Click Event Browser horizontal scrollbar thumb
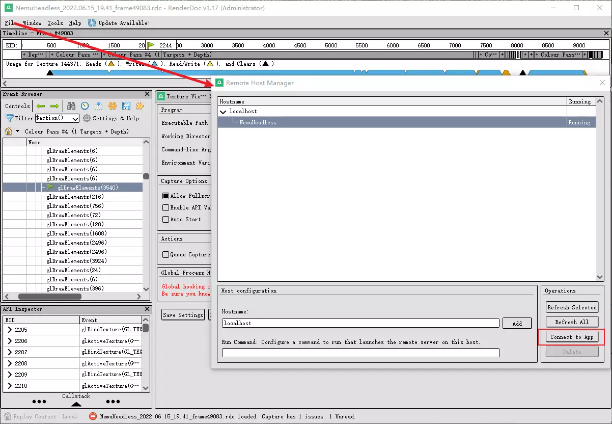 pyautogui.click(x=50, y=296)
